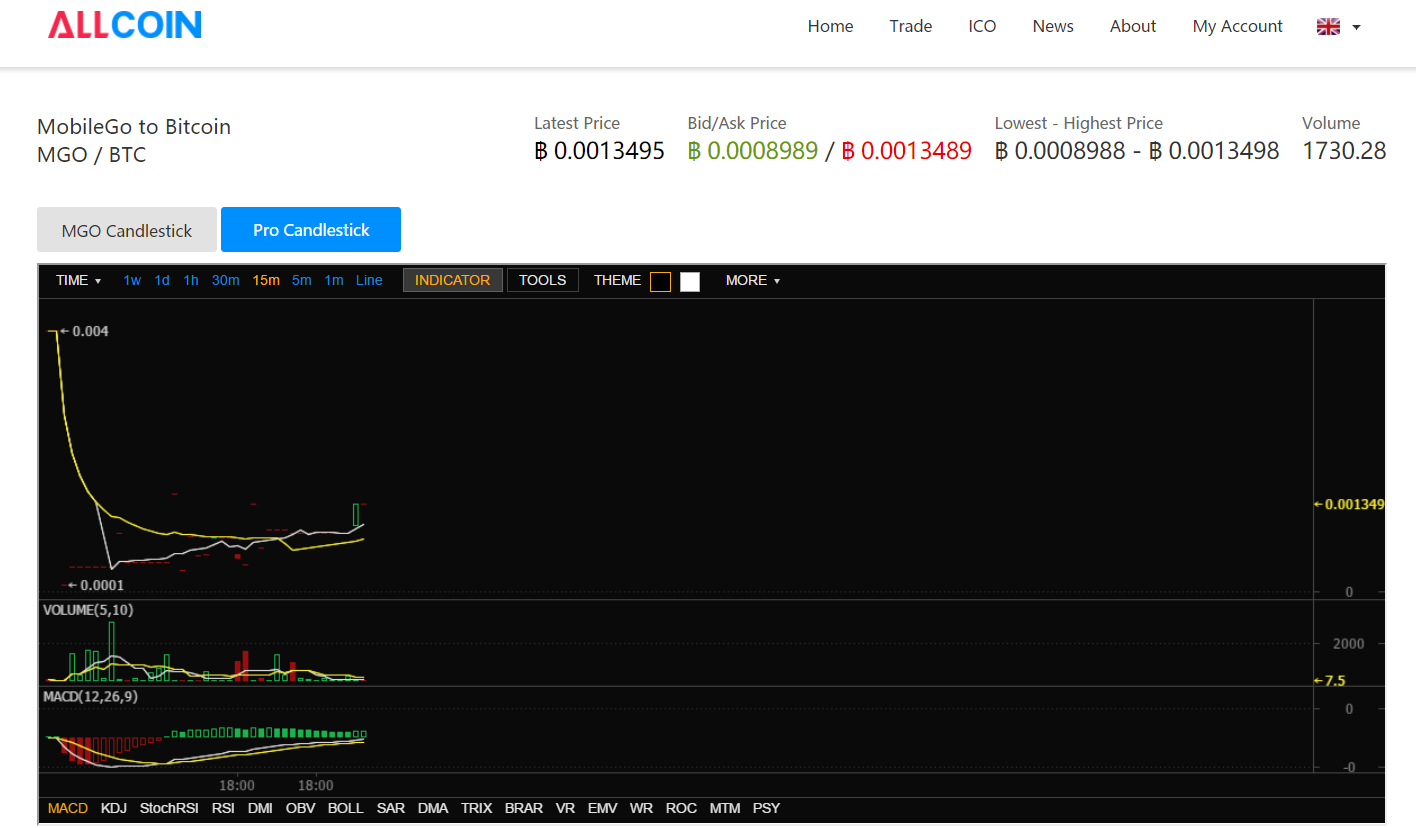Display the BRAR indicator

pyautogui.click(x=524, y=808)
